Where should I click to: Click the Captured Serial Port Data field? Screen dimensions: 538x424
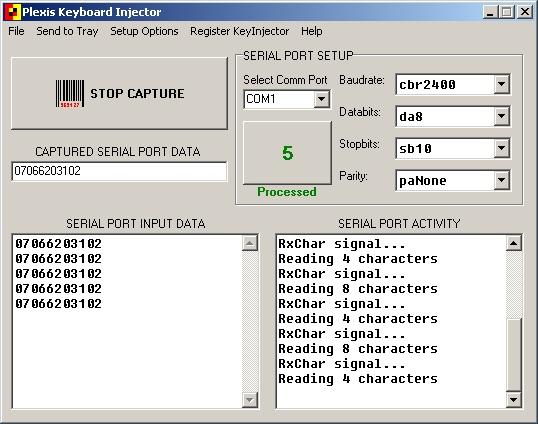[119, 171]
